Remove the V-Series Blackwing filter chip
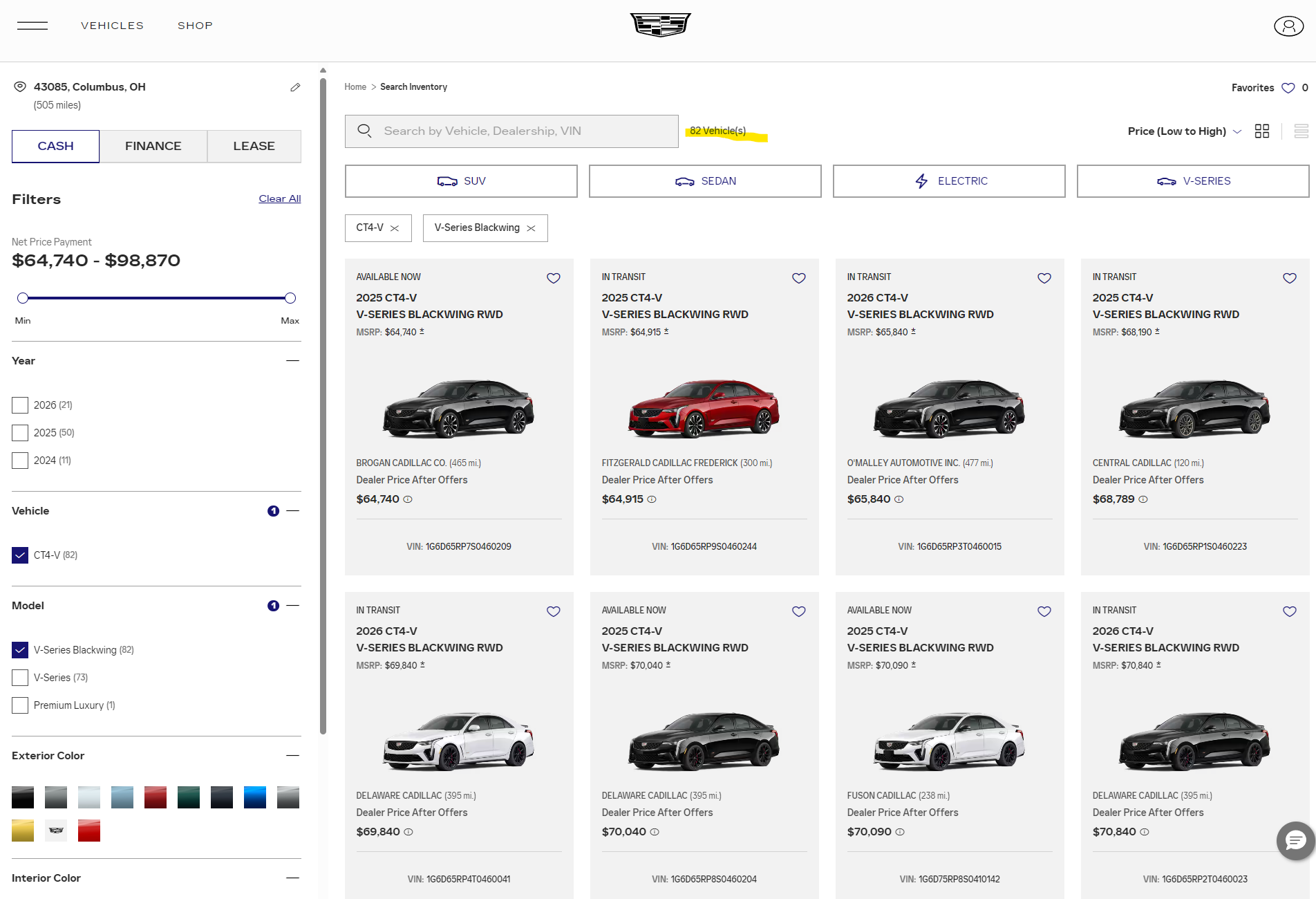 531,228
